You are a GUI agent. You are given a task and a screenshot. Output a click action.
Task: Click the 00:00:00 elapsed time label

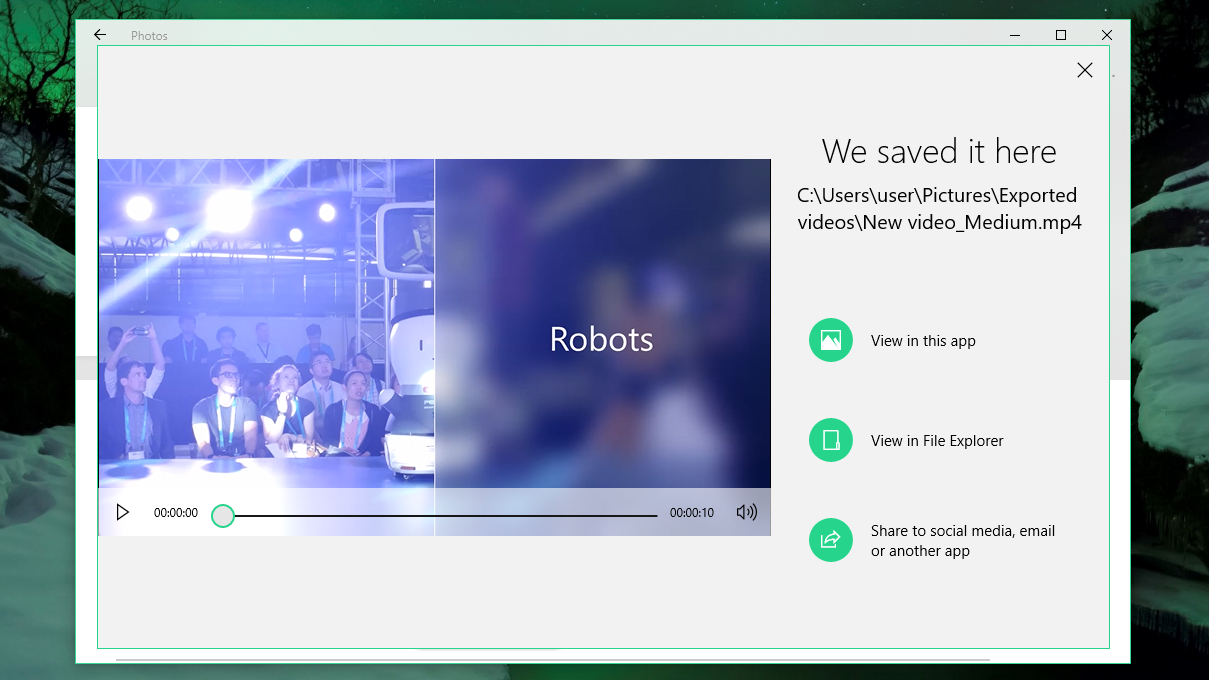[176, 512]
